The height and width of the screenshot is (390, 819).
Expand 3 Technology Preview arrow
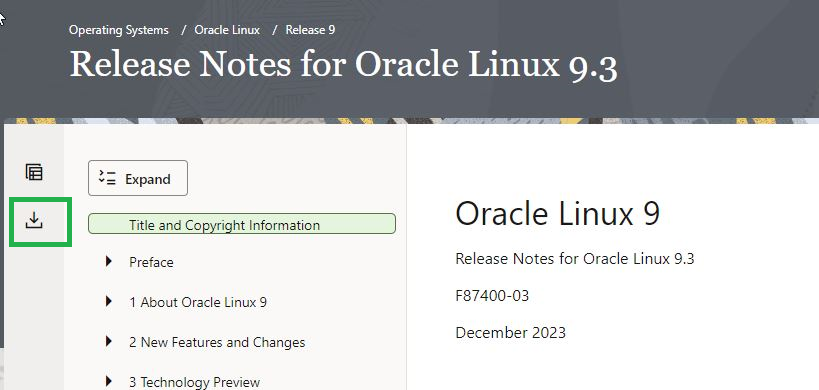(108, 381)
